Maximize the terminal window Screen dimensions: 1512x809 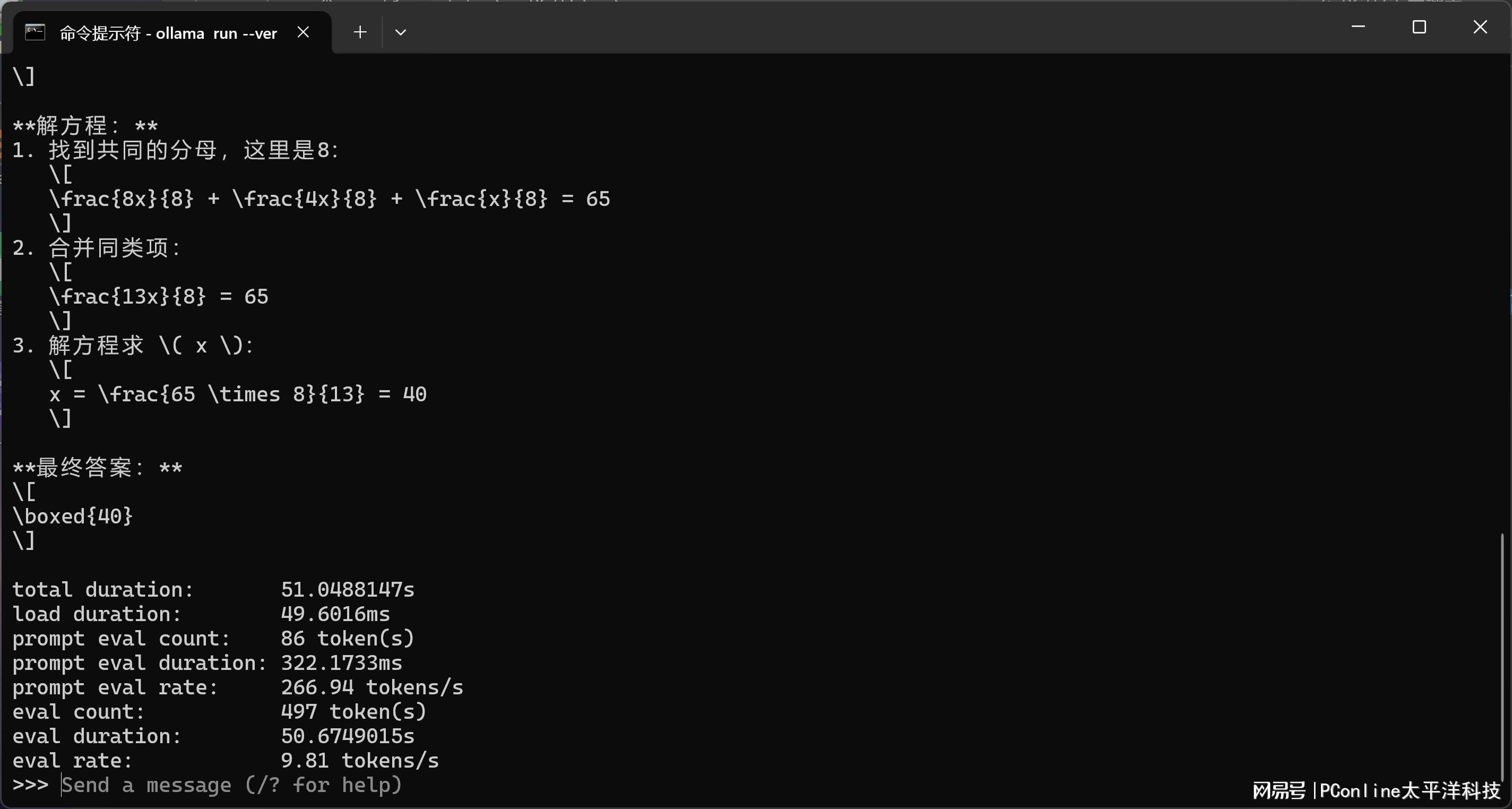1419,27
